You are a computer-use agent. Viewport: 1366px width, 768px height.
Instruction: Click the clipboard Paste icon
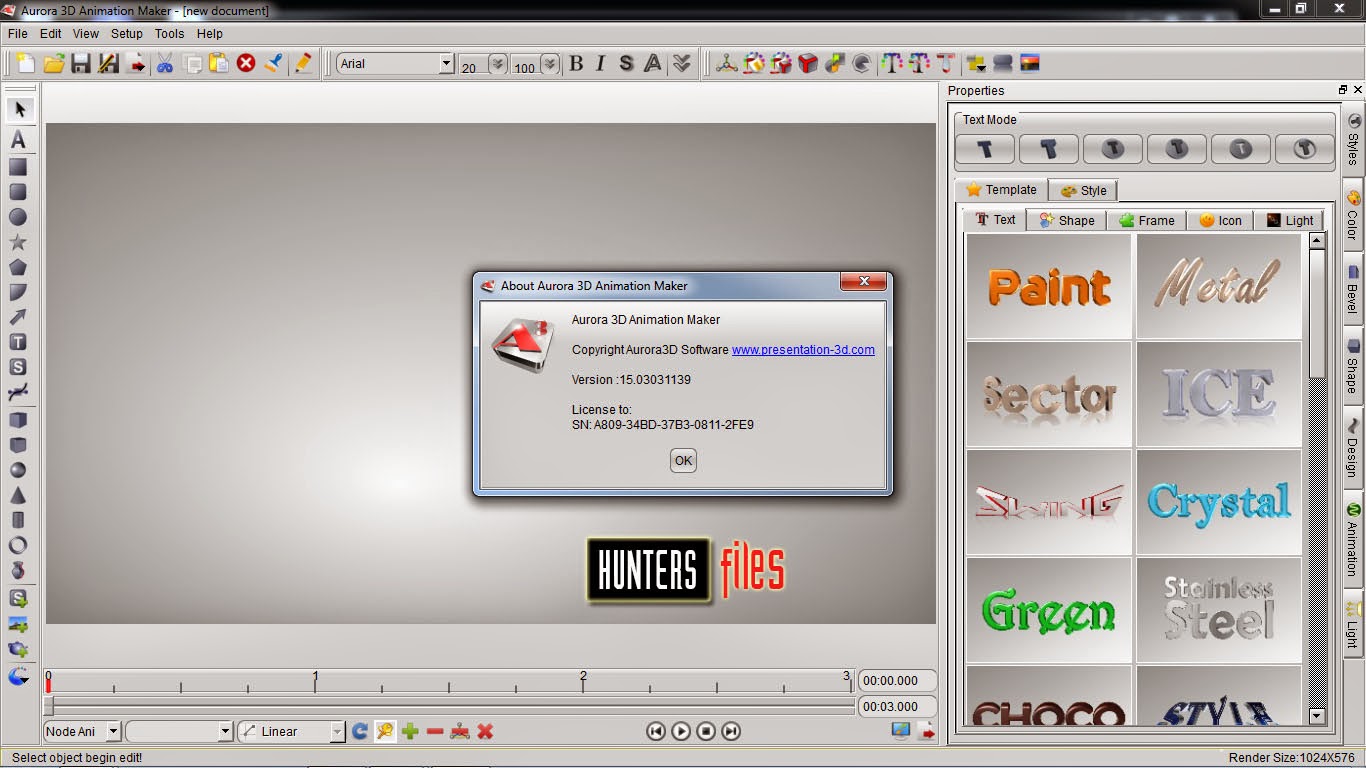pos(219,64)
